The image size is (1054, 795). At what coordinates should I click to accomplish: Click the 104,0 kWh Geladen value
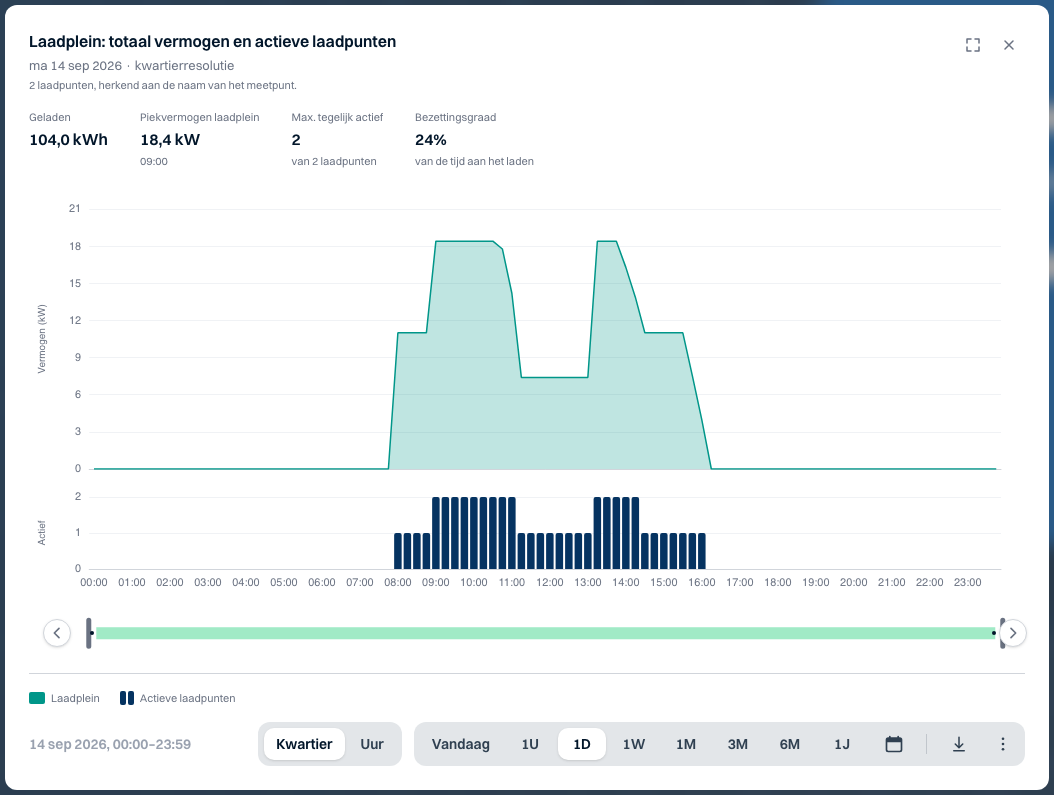(x=69, y=140)
